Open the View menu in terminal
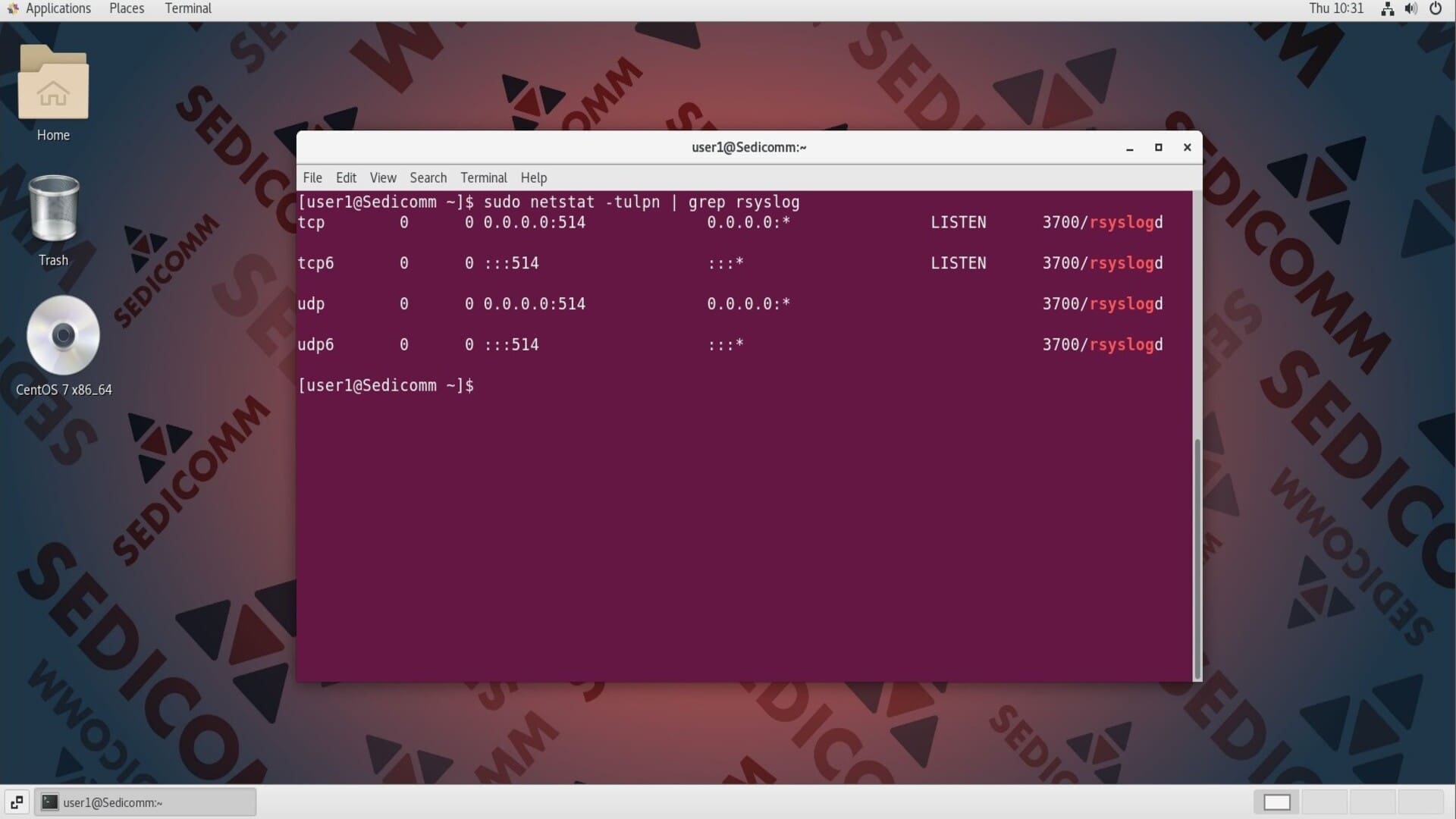Viewport: 1456px width, 819px height. click(x=383, y=177)
